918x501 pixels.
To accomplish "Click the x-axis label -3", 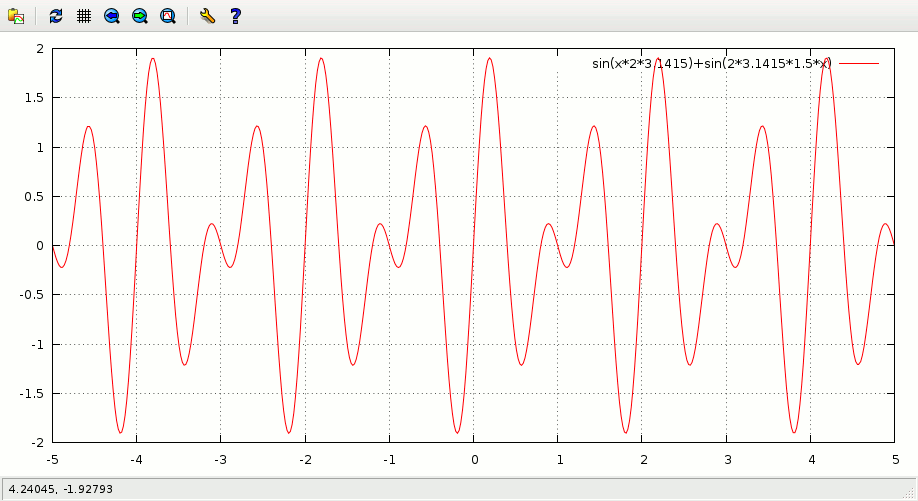I will [221, 460].
